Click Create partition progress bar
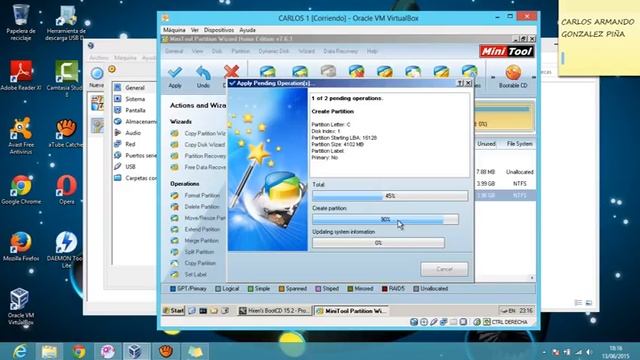 385,220
